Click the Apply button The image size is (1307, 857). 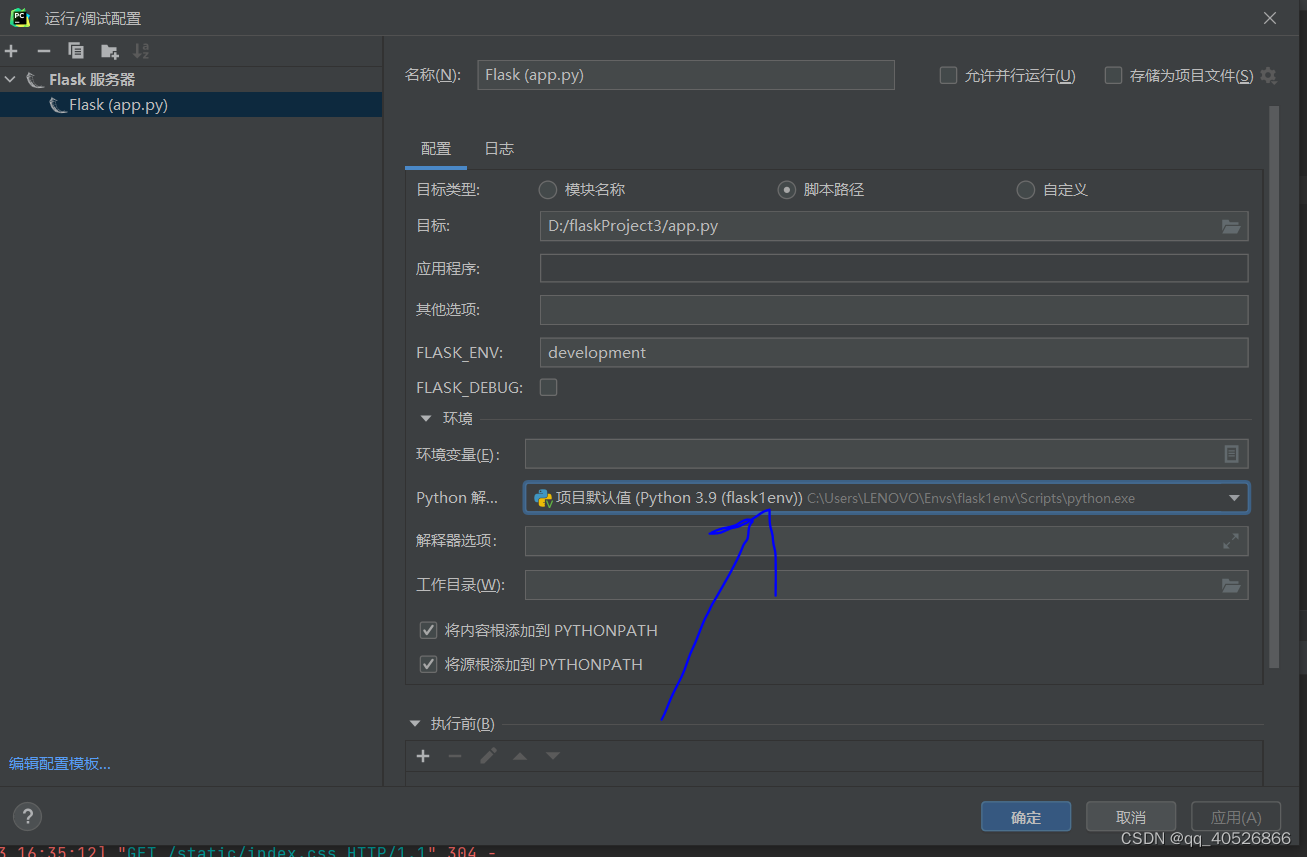pos(1236,817)
